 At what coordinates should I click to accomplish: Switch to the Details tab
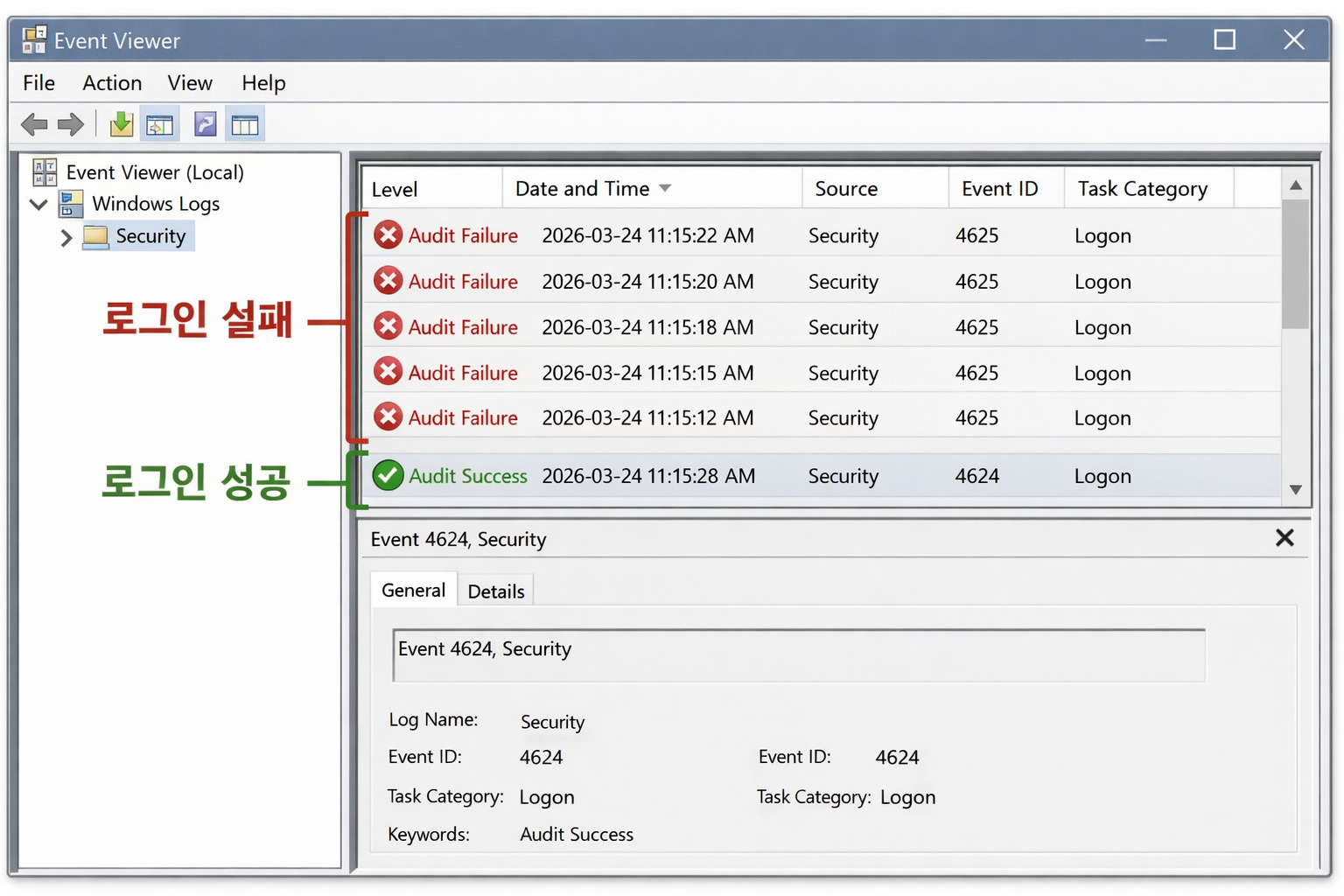click(x=495, y=591)
